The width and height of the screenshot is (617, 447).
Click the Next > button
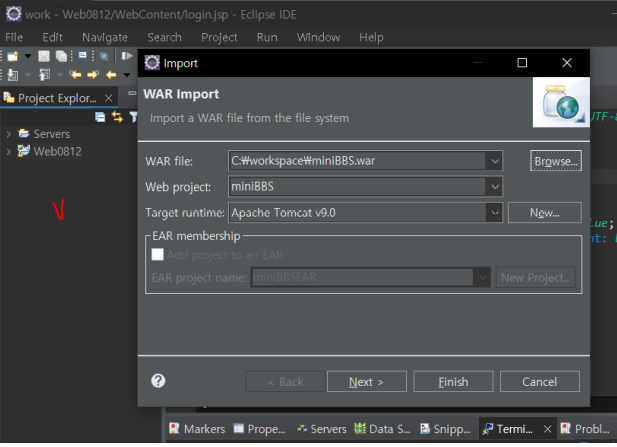coord(367,382)
